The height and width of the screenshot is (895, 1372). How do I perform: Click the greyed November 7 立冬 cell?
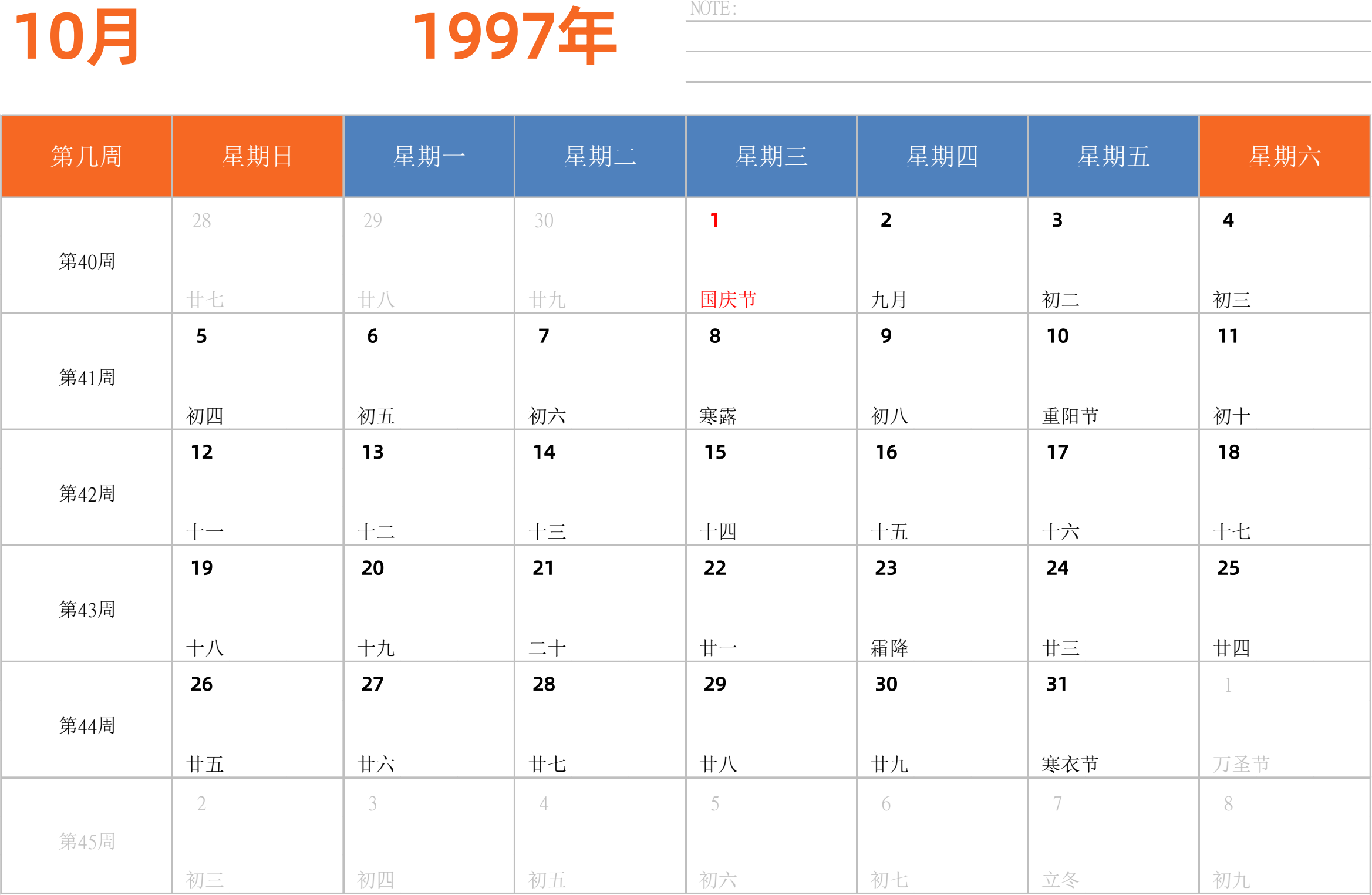coord(1113,836)
